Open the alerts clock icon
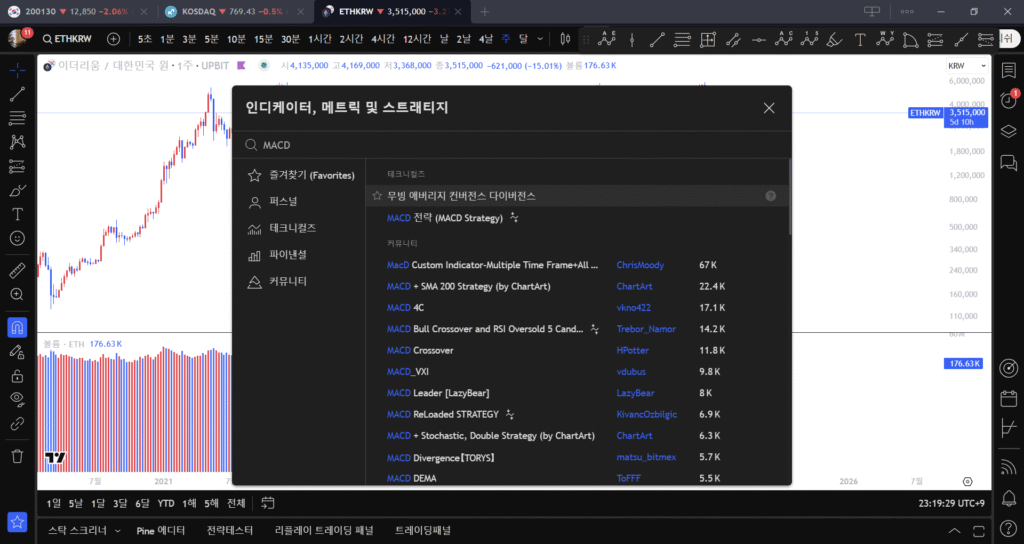 coord(1009,100)
